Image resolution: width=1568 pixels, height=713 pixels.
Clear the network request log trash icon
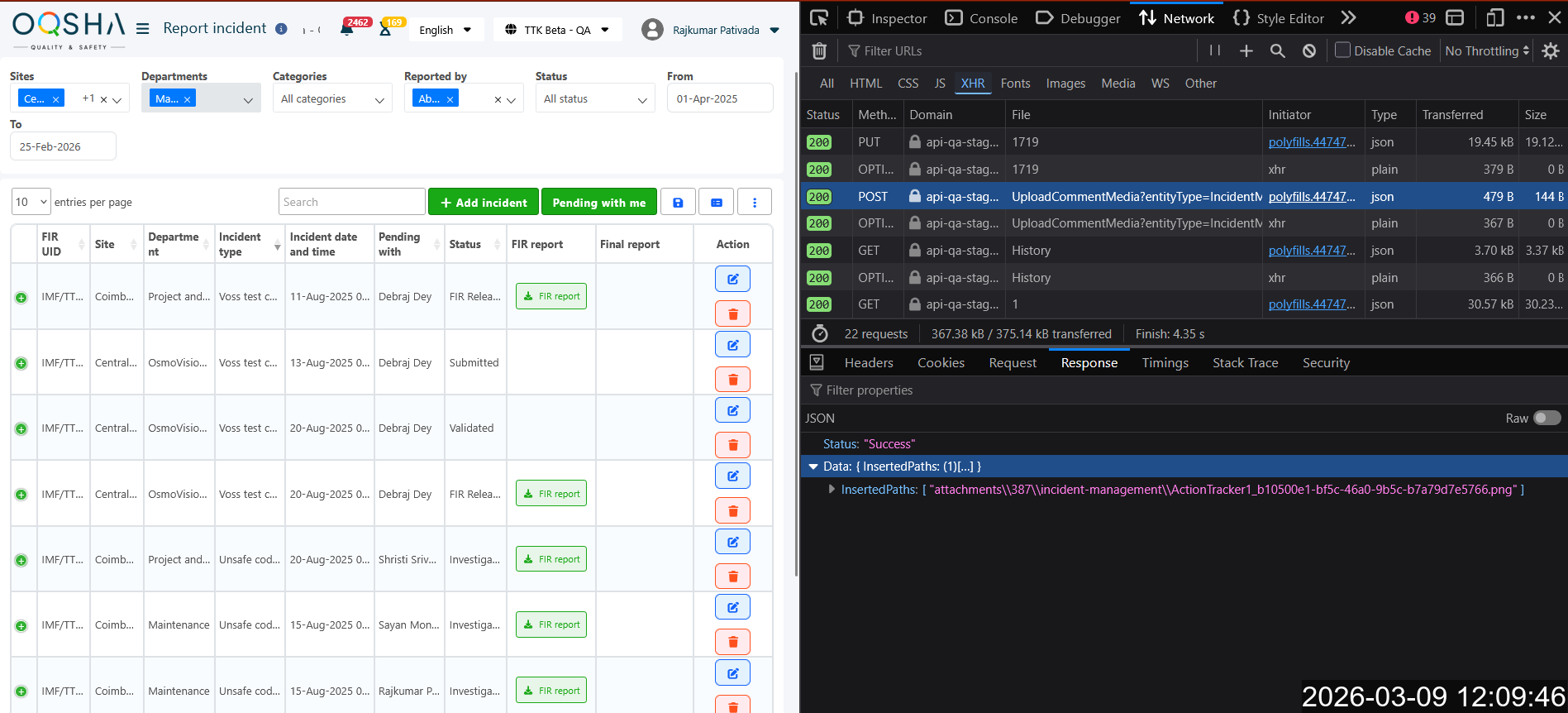tap(819, 51)
